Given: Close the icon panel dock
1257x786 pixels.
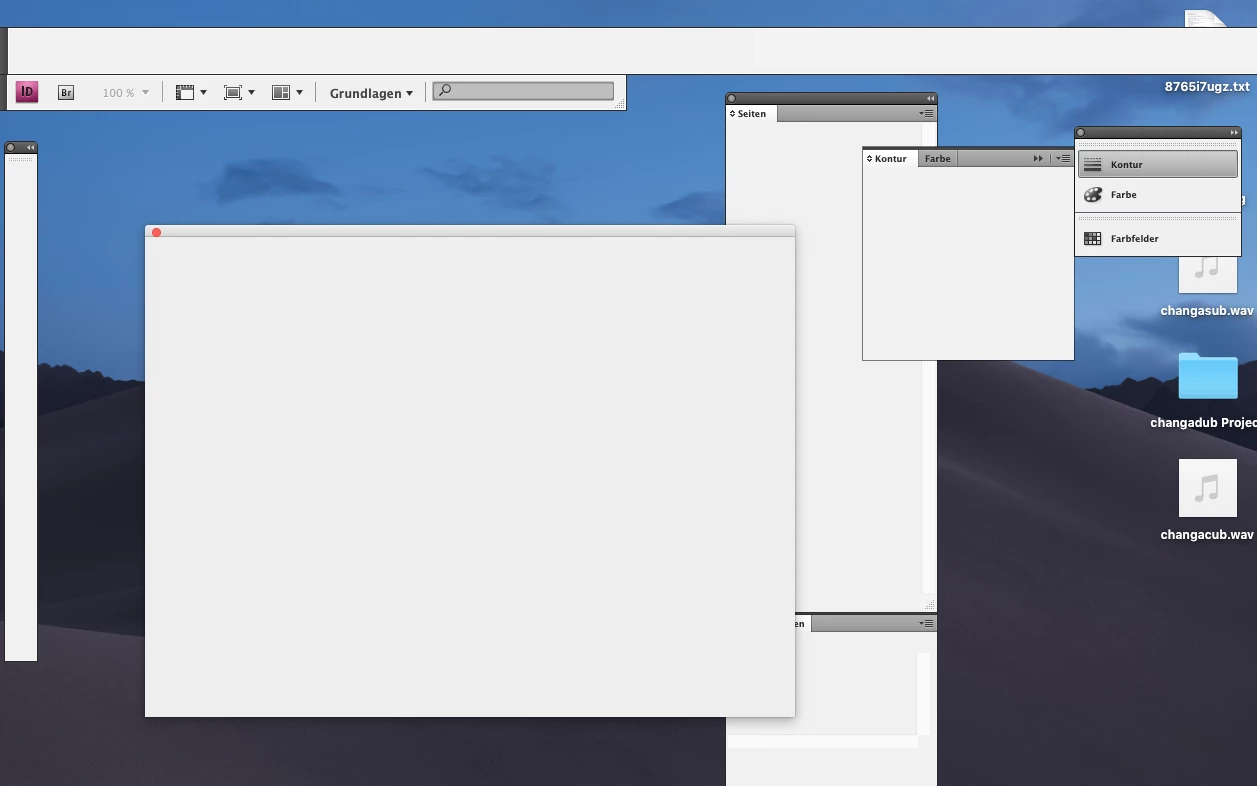Looking at the screenshot, I should 1081,132.
